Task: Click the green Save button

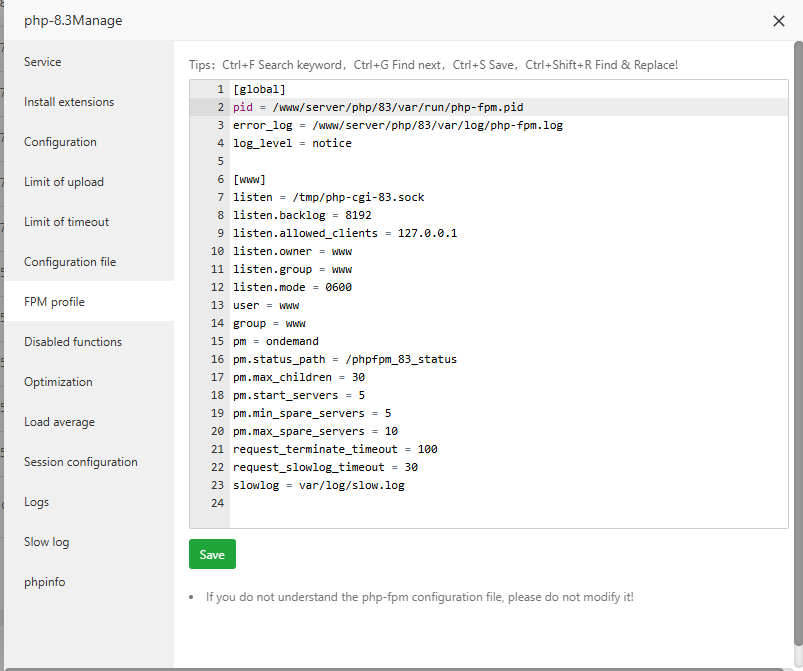Action: click(x=212, y=554)
